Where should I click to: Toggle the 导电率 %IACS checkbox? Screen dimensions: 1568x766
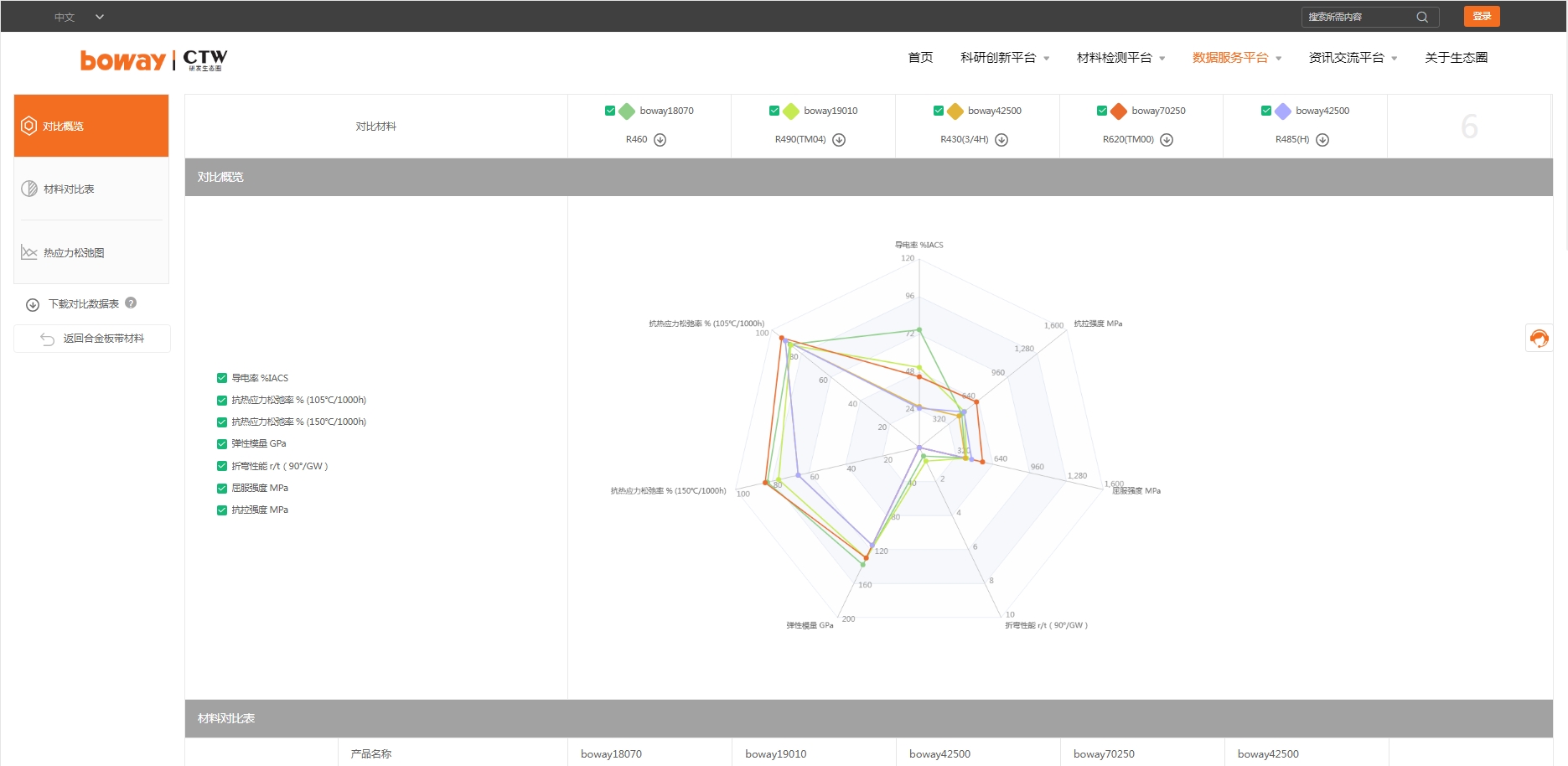pos(222,378)
